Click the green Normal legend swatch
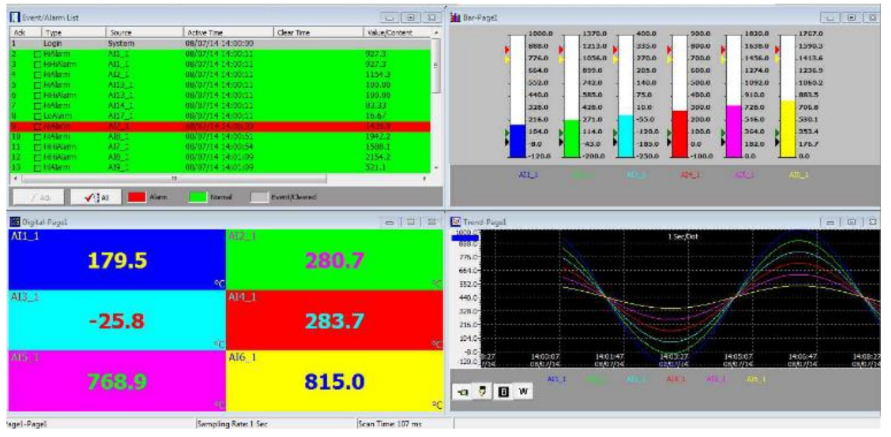The width and height of the screenshot is (891, 437). [x=197, y=197]
